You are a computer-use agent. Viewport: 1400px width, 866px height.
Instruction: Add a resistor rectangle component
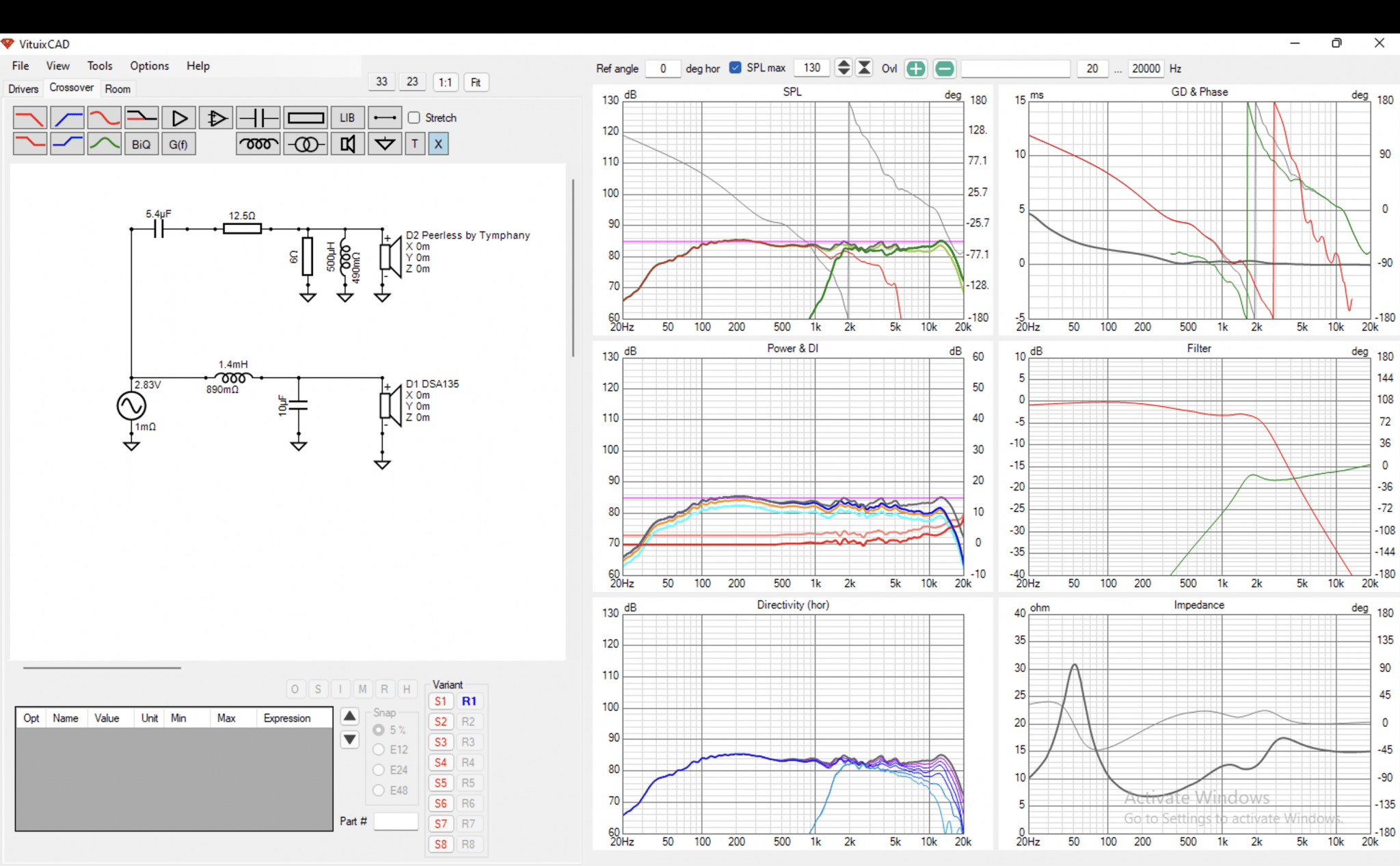306,118
